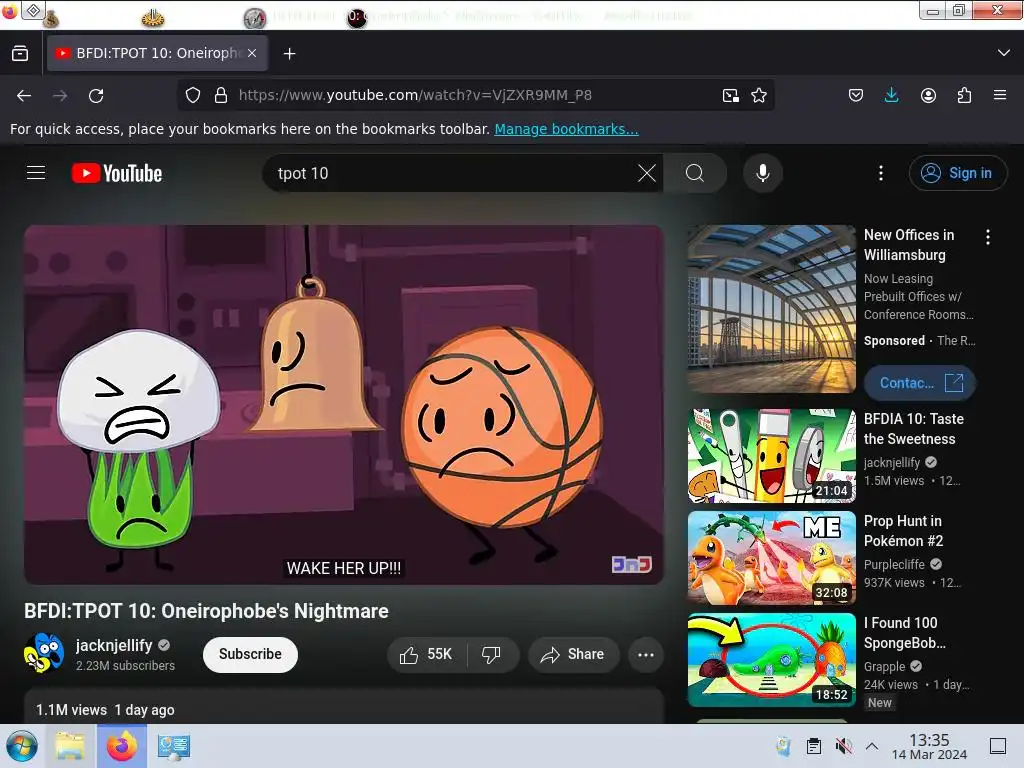Viewport: 1024px width, 768px height.
Task: Save page to Pocket
Action: (x=856, y=95)
